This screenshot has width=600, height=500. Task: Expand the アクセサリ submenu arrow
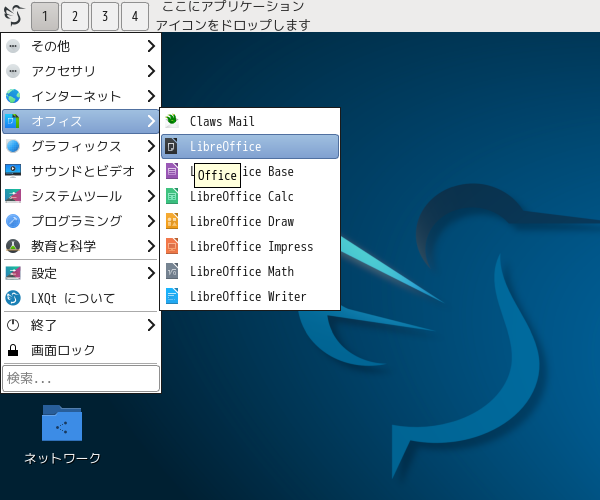[151, 71]
